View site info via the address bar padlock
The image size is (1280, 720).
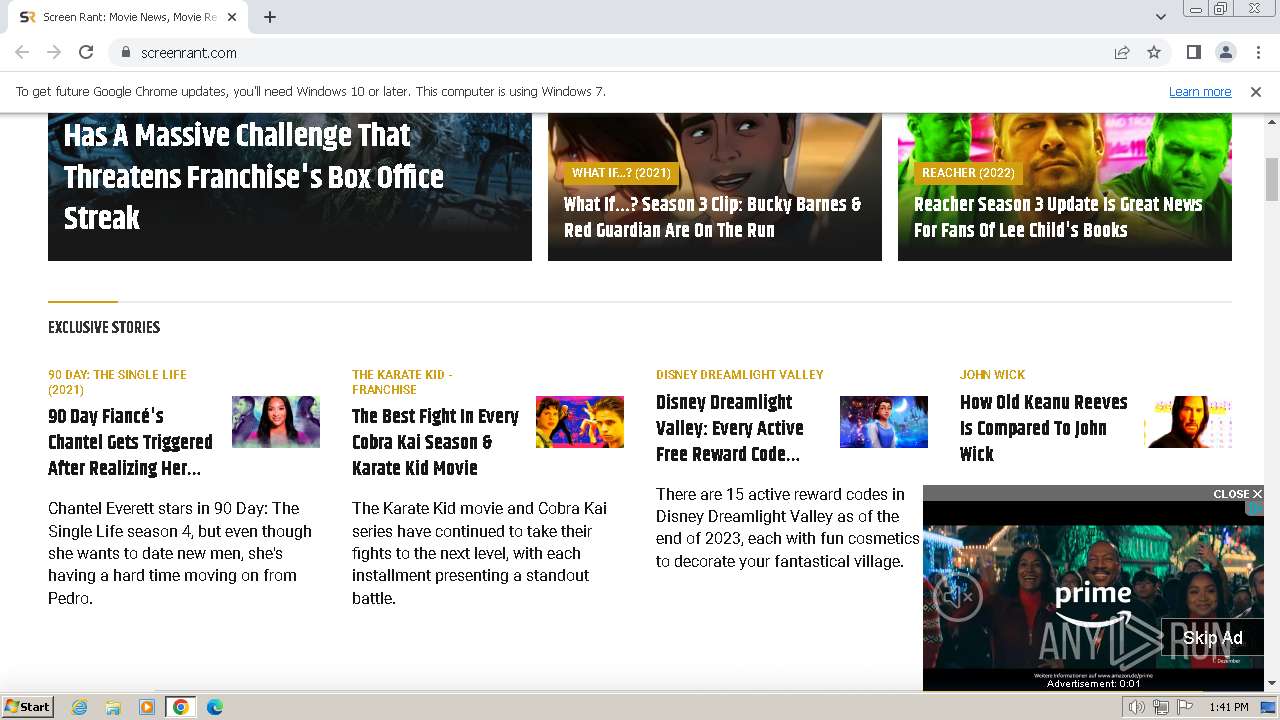pyautogui.click(x=125, y=52)
